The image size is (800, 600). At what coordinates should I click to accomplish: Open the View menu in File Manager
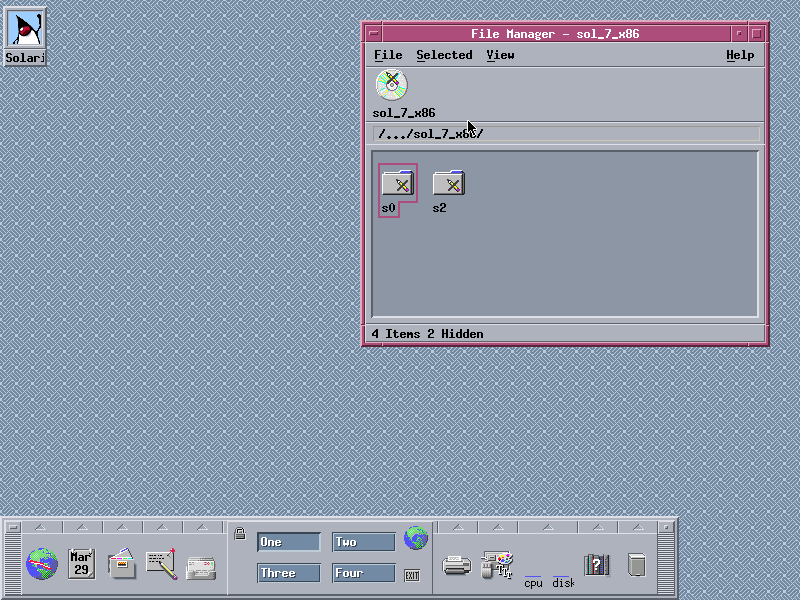pos(500,55)
